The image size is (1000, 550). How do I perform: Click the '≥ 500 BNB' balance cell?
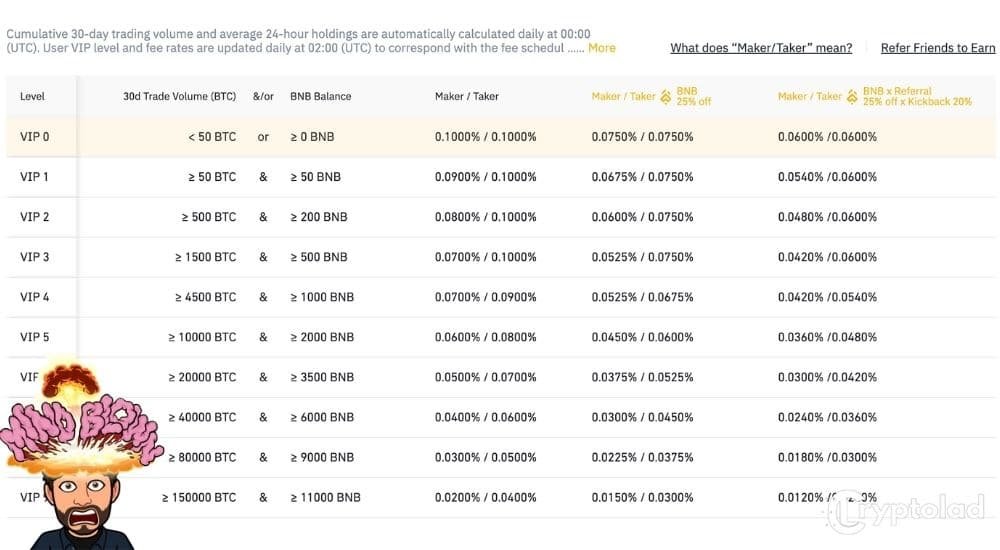319,257
